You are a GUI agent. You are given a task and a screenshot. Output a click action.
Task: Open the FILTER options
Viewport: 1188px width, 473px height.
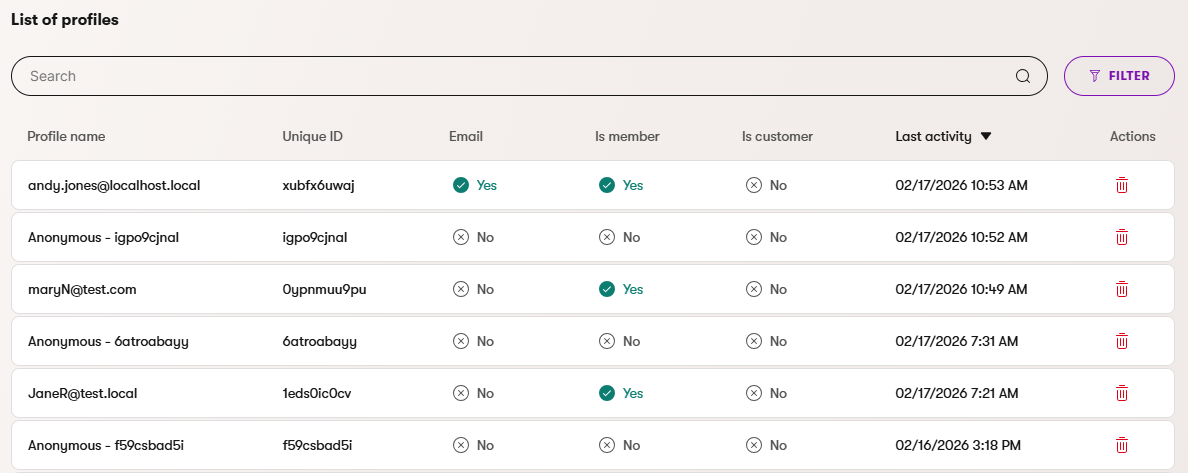click(1119, 76)
